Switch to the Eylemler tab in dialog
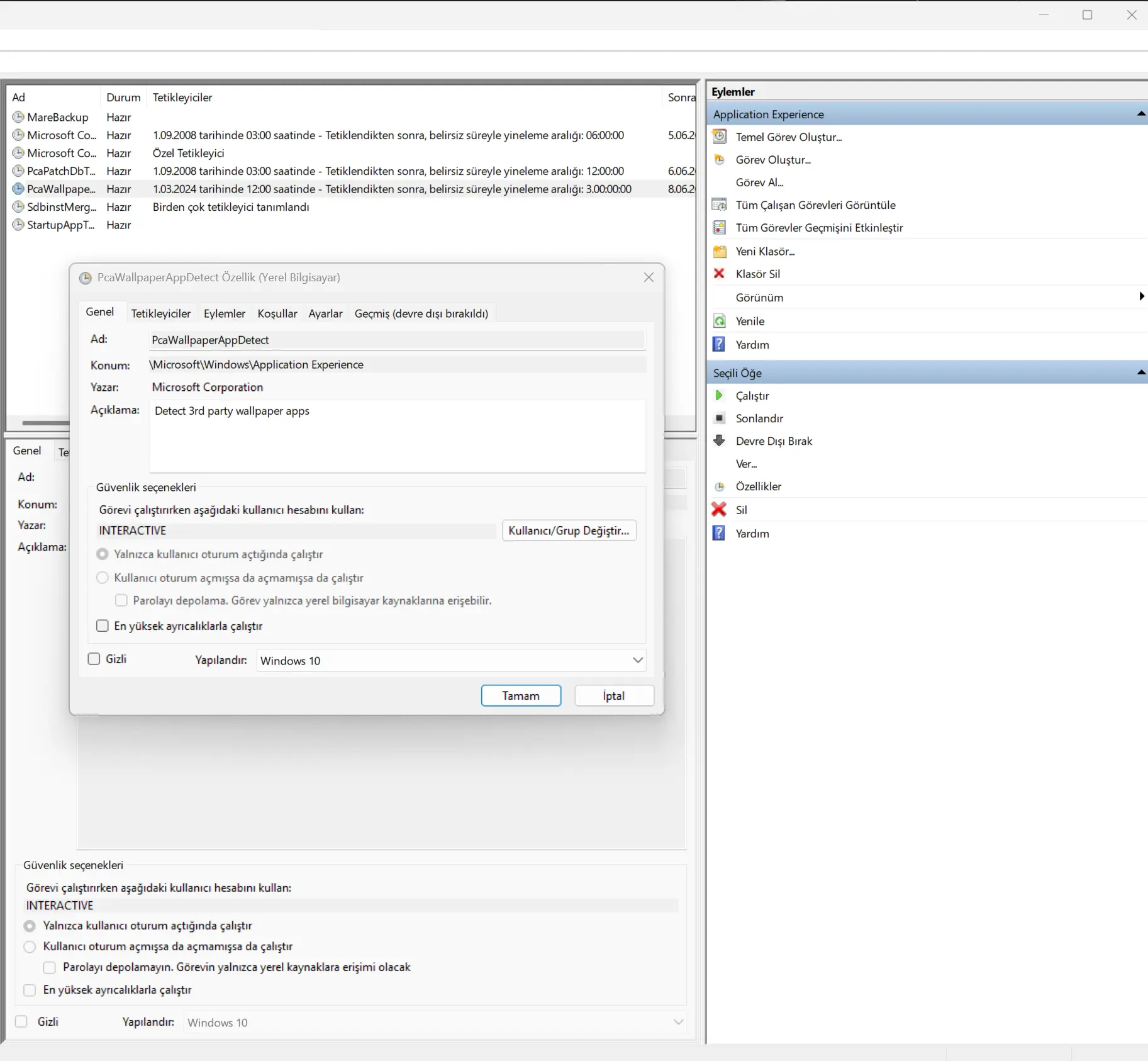The image size is (1148, 1061). tap(225, 313)
